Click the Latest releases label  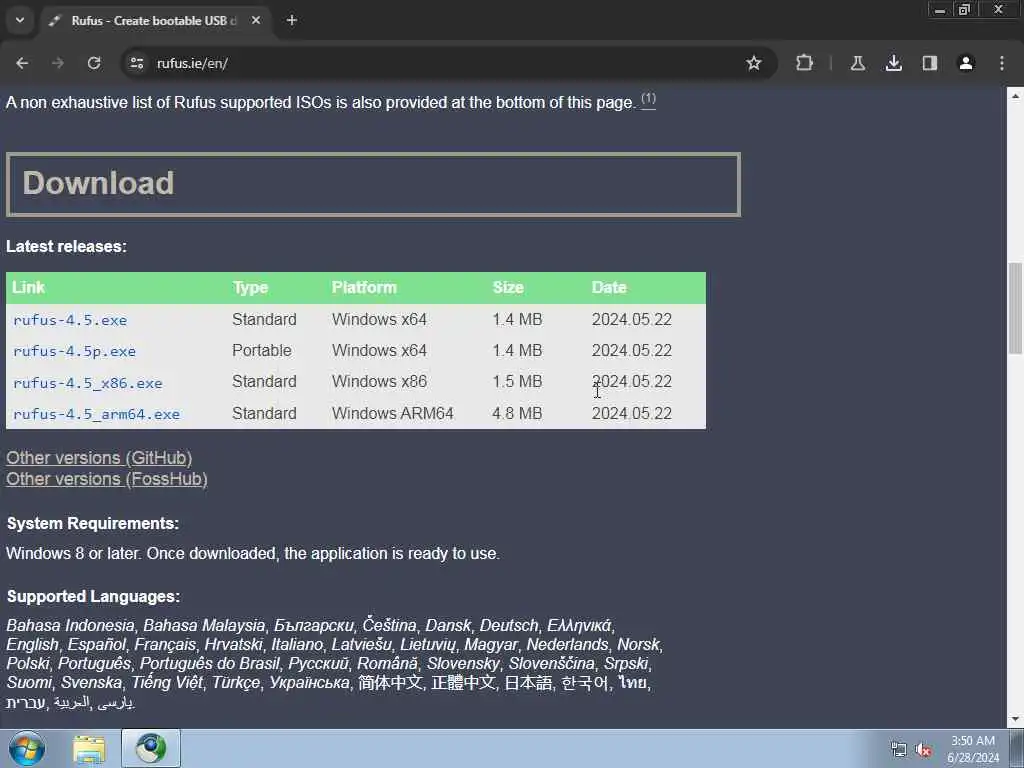67,246
